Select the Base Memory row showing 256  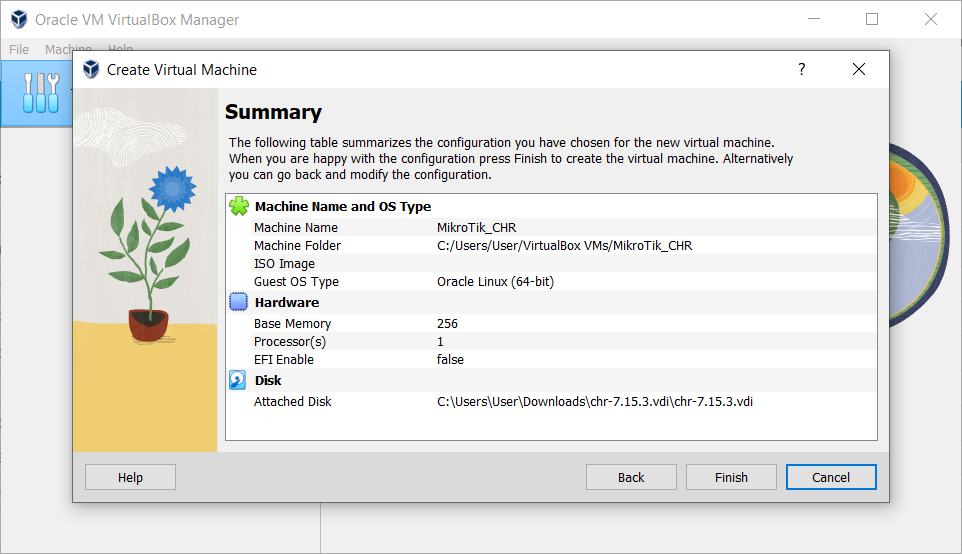pos(550,323)
